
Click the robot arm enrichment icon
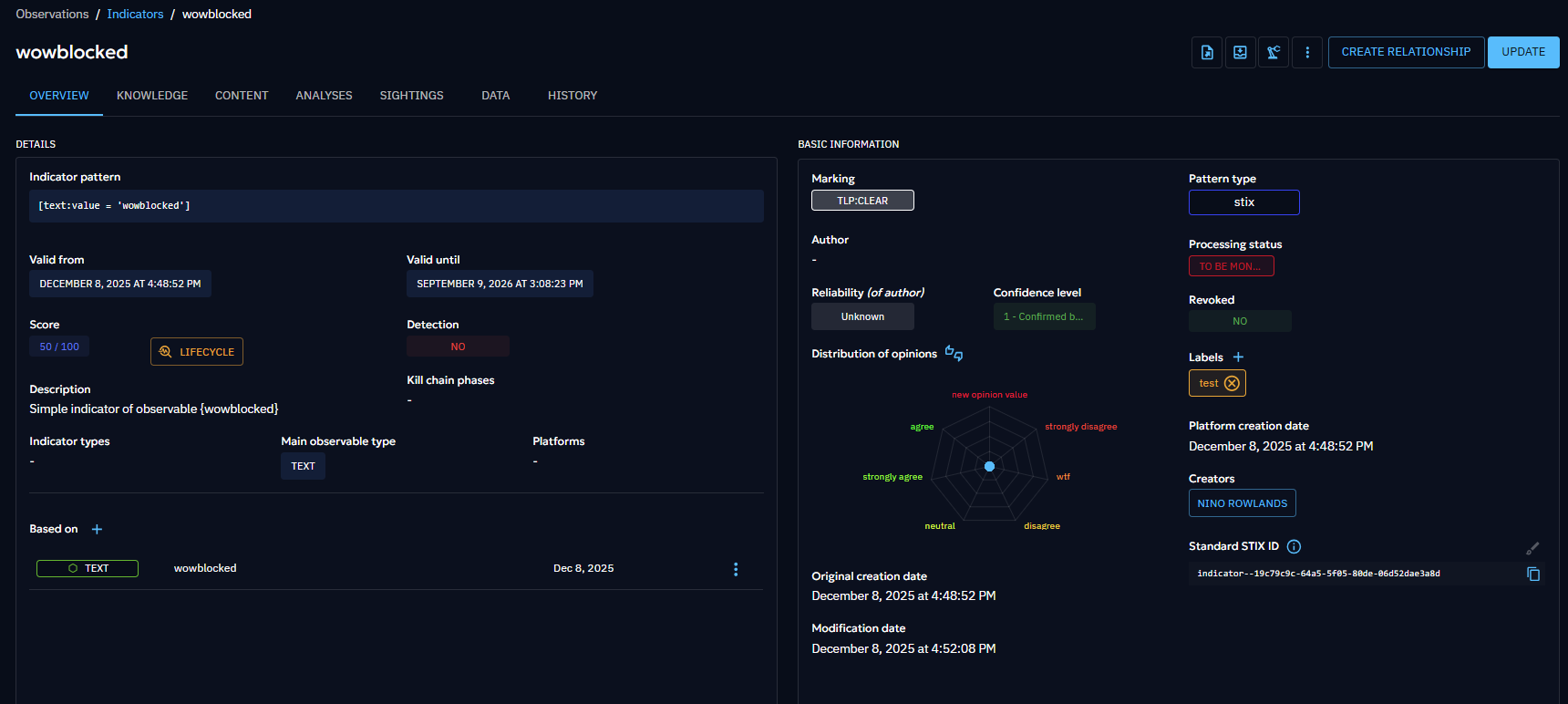click(x=1274, y=52)
